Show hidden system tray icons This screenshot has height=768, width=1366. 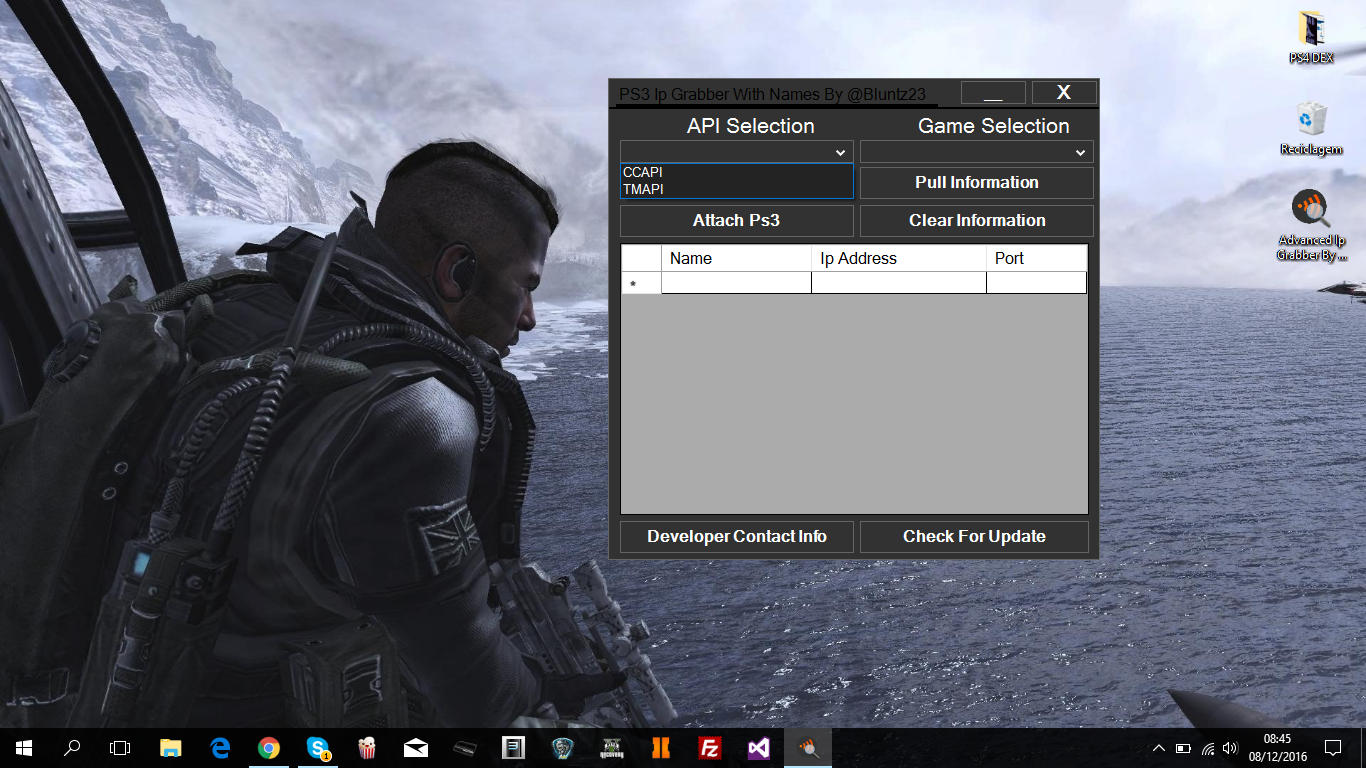1158,748
